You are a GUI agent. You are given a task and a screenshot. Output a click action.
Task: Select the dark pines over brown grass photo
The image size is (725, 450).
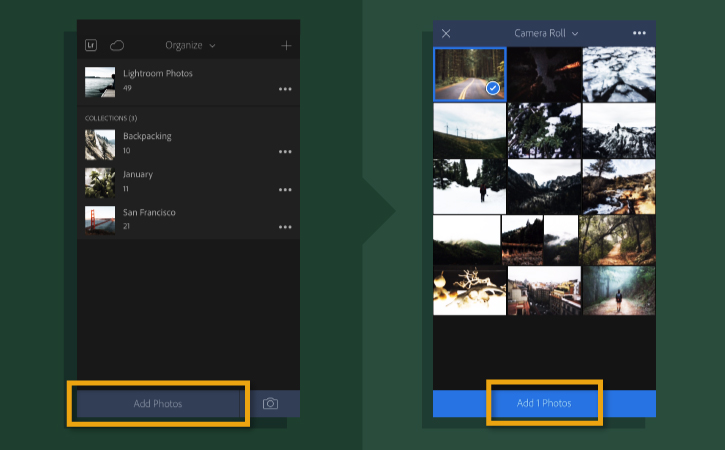tap(522, 240)
